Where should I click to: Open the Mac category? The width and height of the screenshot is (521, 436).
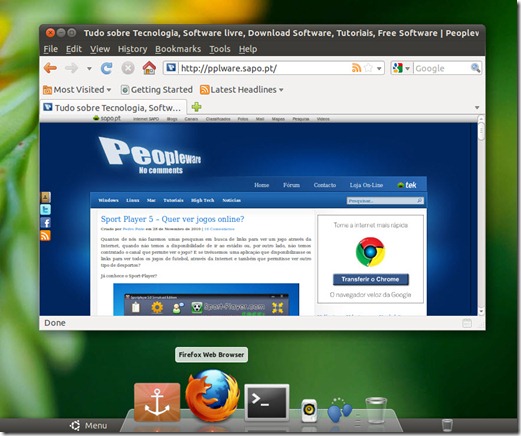pyautogui.click(x=151, y=200)
